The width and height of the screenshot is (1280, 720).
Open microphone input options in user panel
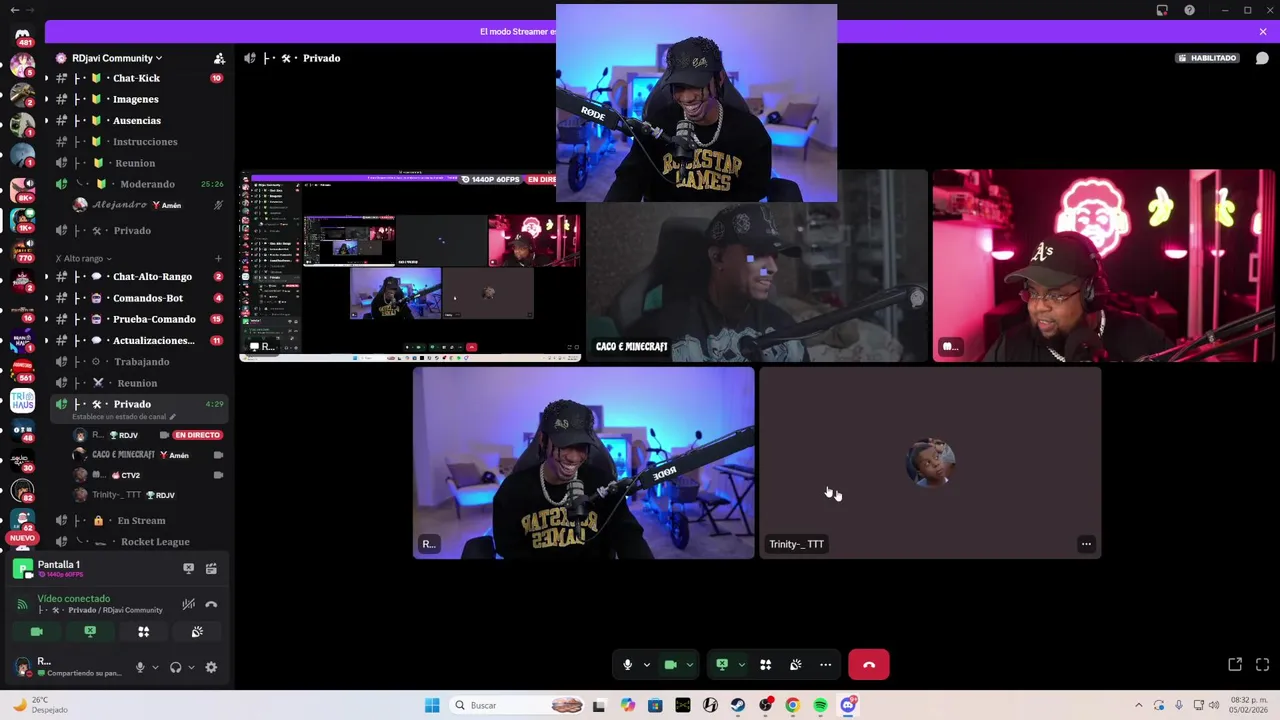pos(154,667)
